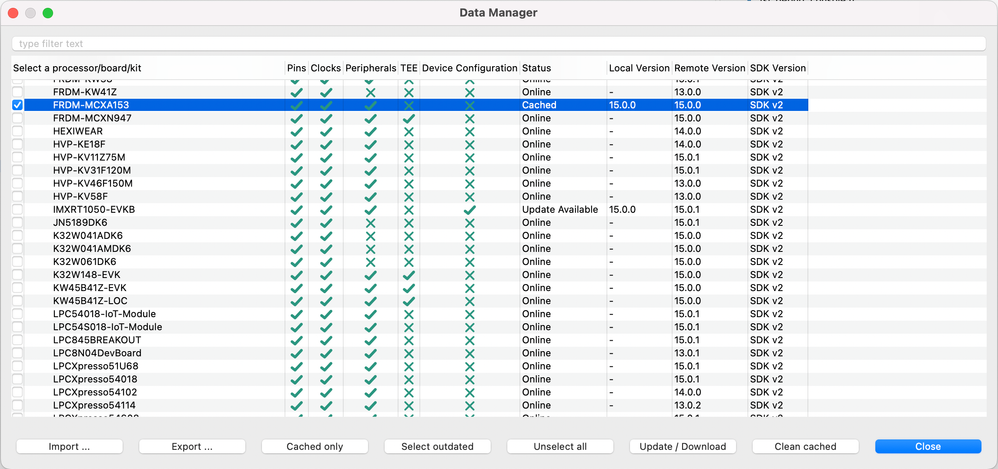Sort by Status column header

(563, 68)
